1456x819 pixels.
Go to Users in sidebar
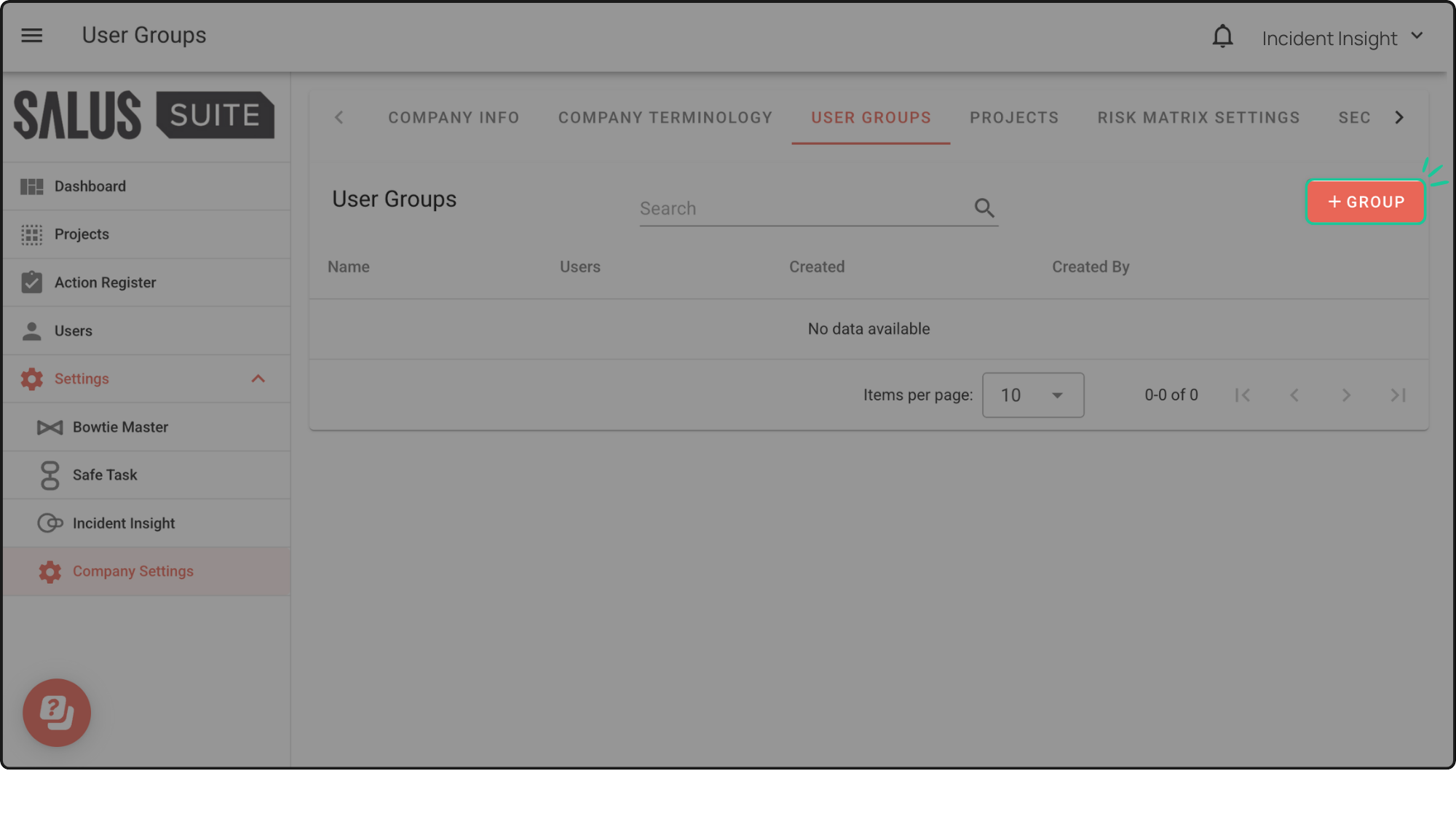pyautogui.click(x=73, y=331)
